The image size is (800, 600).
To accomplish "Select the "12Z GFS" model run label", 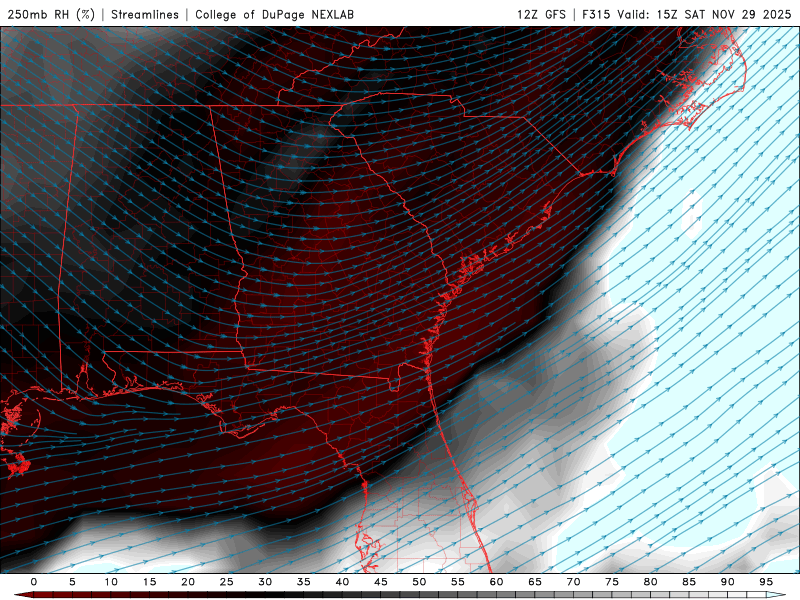I will pyautogui.click(x=541, y=14).
